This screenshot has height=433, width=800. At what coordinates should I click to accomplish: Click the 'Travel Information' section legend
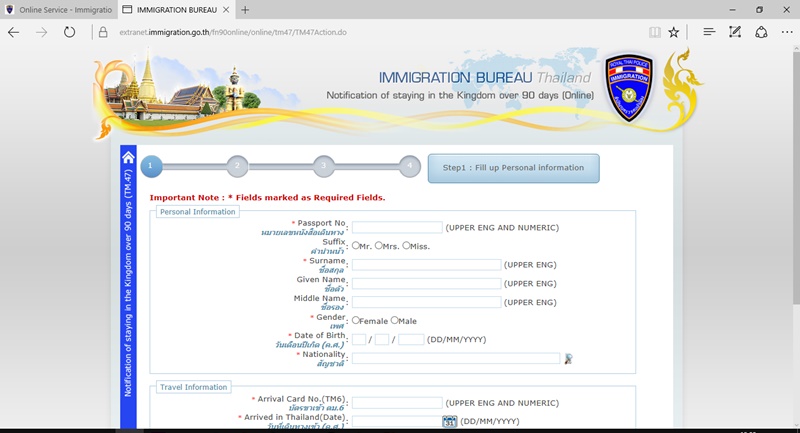pos(193,387)
